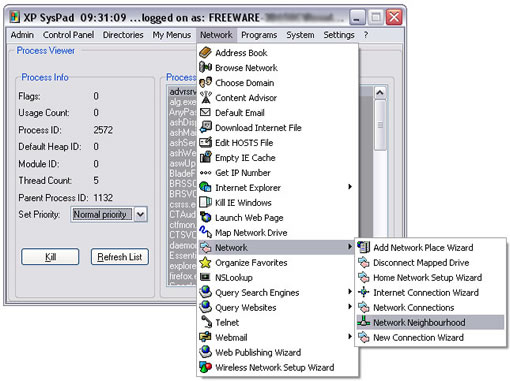This screenshot has height=381, width=510.
Task: Click the Query Search Engines globe icon
Action: 205,292
